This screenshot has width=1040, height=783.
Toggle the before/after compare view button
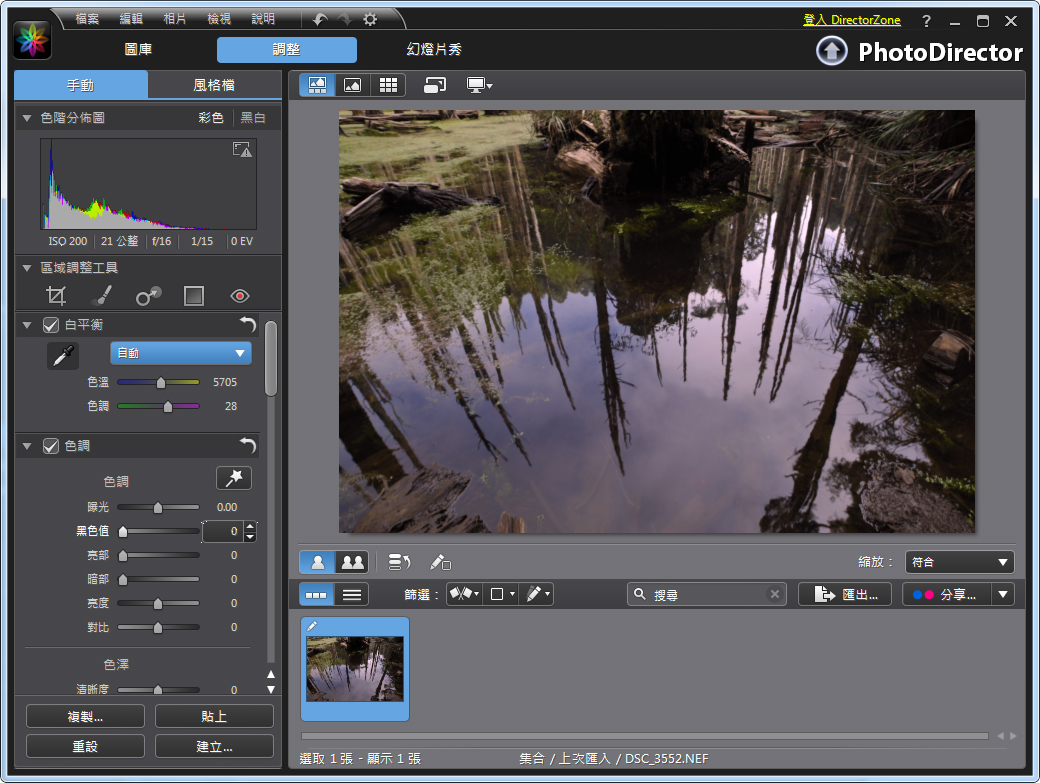[352, 562]
